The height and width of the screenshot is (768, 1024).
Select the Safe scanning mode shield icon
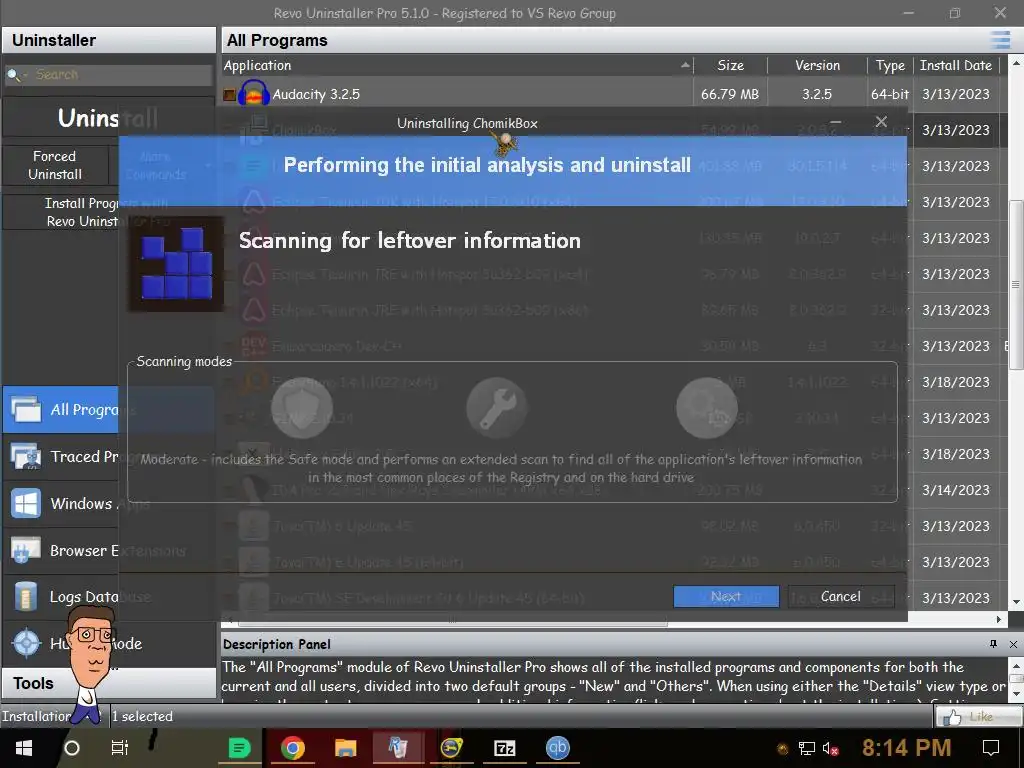302,408
